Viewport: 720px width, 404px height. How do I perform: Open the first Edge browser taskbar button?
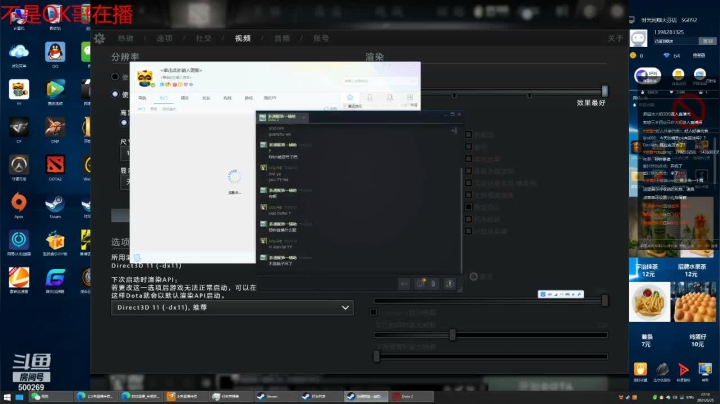coord(96,397)
